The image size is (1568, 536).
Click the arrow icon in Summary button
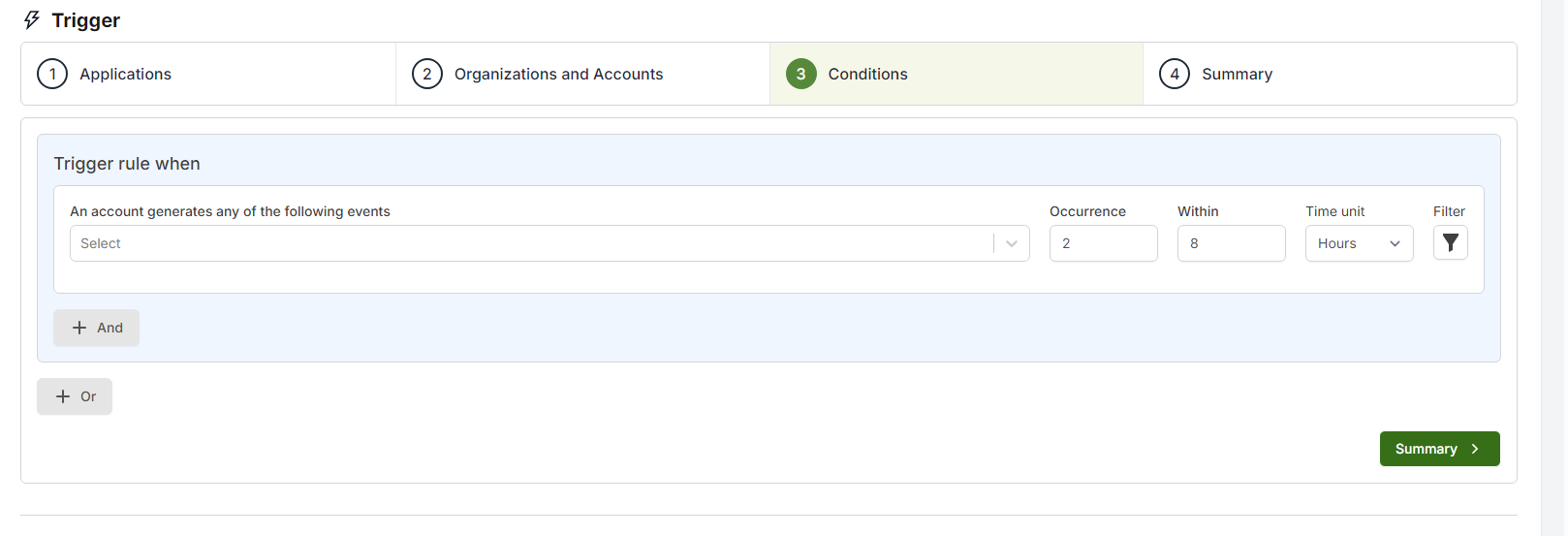(x=1475, y=449)
